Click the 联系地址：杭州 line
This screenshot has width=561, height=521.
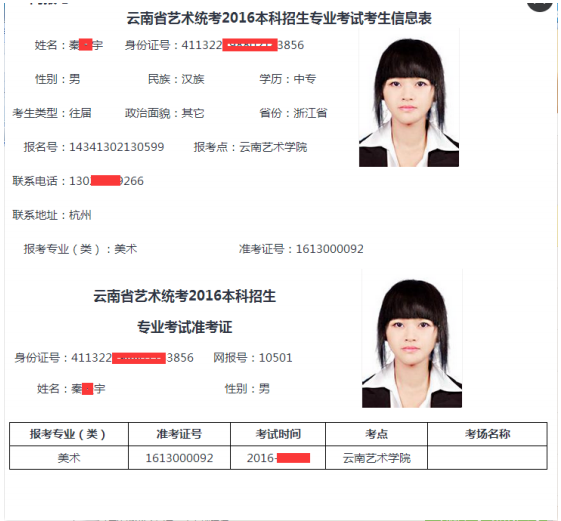[52, 215]
